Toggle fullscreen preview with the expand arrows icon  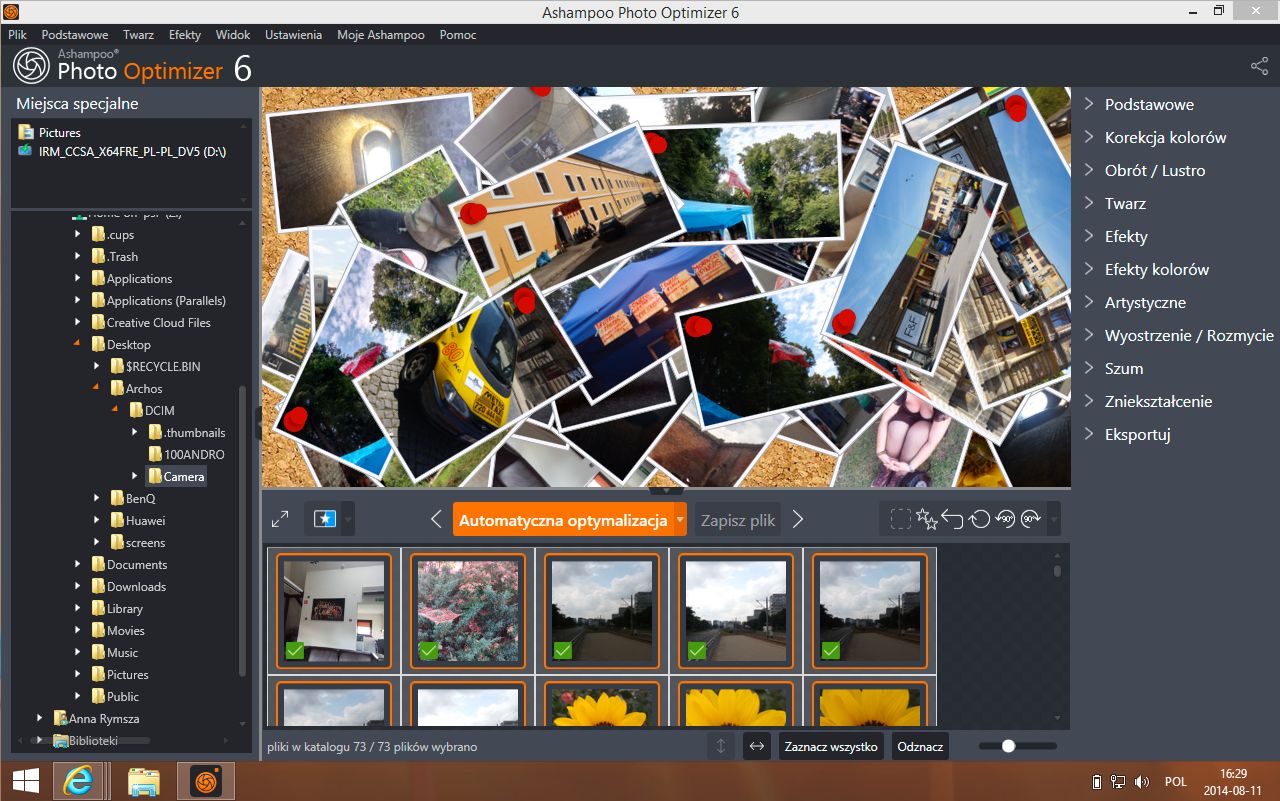281,519
